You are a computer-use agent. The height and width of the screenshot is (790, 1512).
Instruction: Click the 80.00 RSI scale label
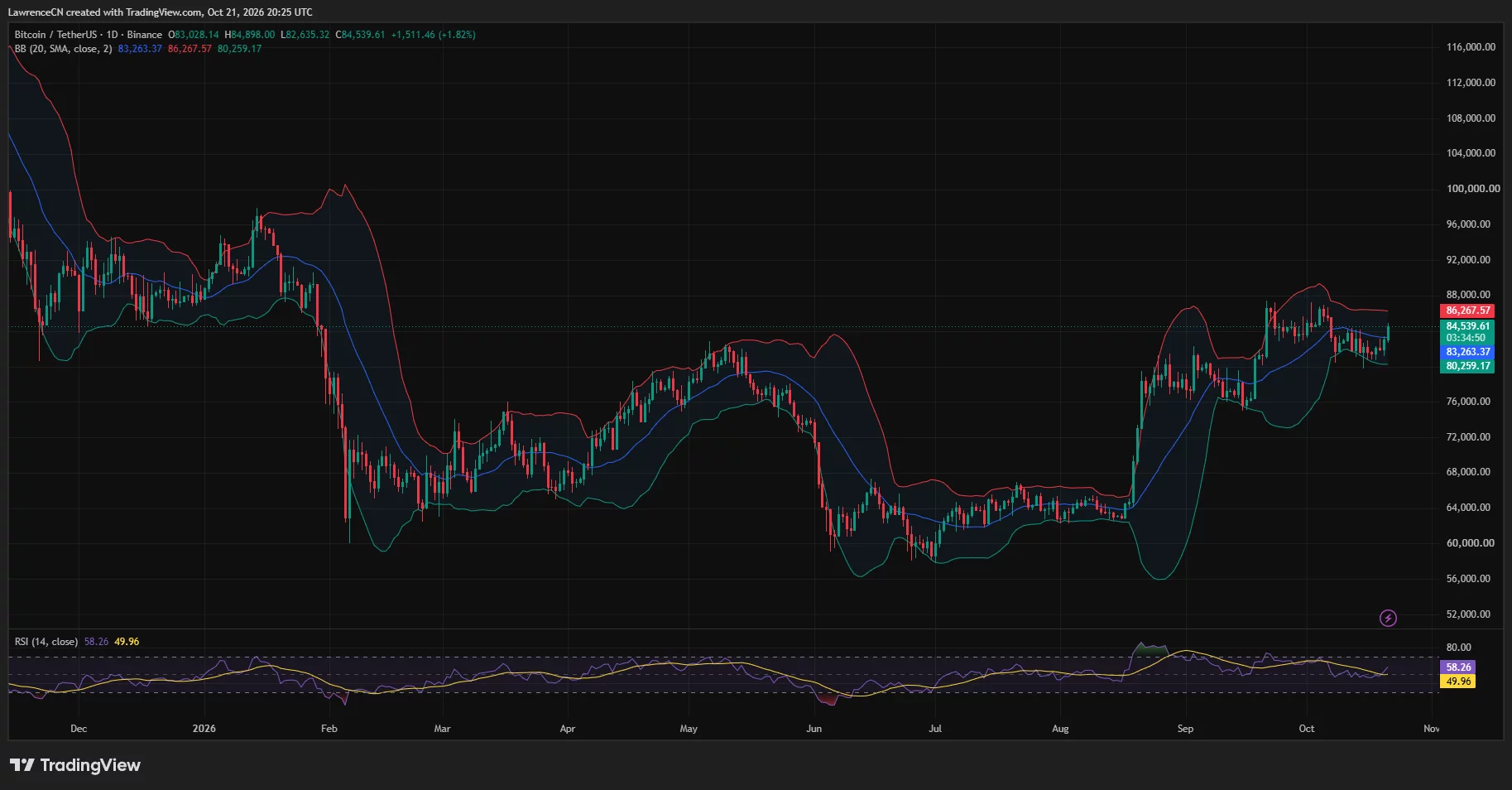(x=1458, y=648)
